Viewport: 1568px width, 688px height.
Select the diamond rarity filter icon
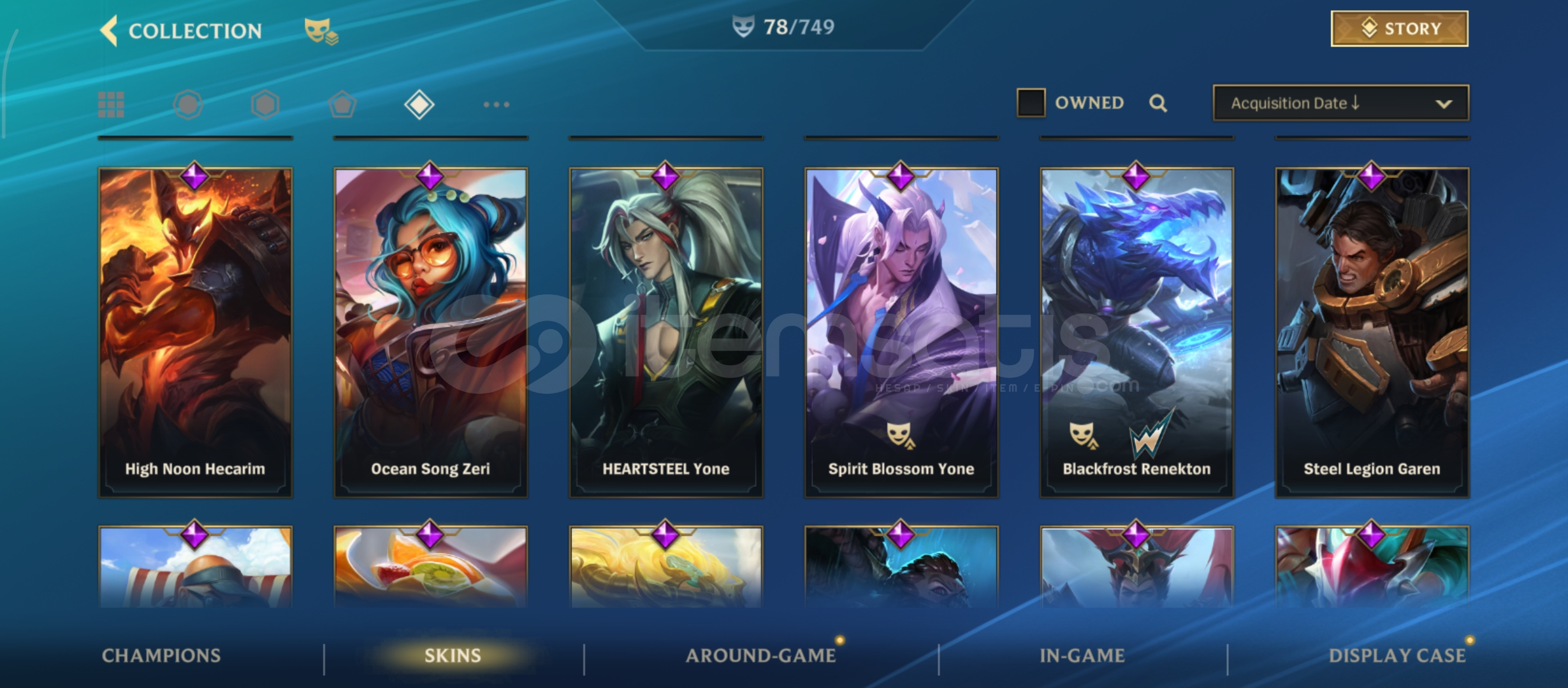coord(419,104)
